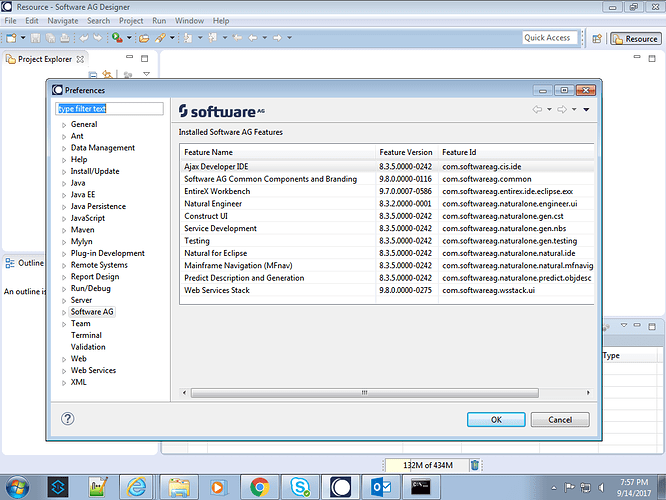Click the Quick Access field
Image resolution: width=666 pixels, height=500 pixels.
[550, 38]
